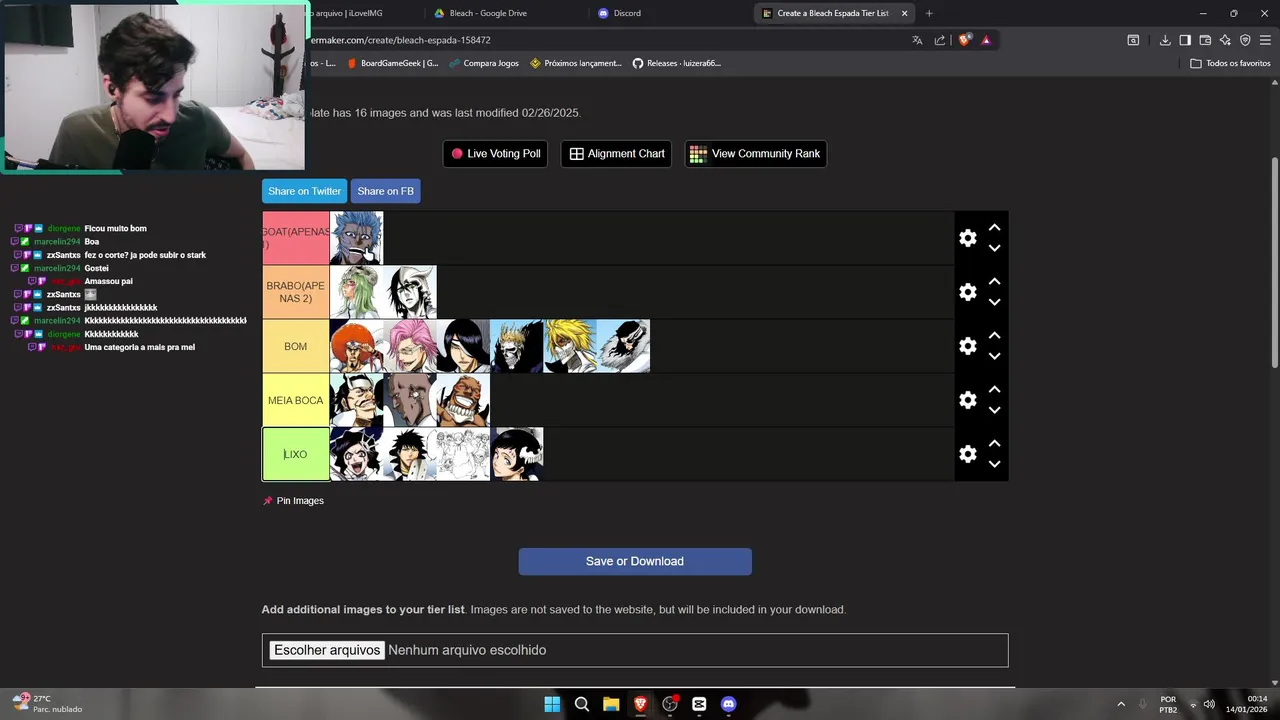This screenshot has width=1280, height=720.
Task: Open browser downloads icon
Action: (x=1165, y=40)
